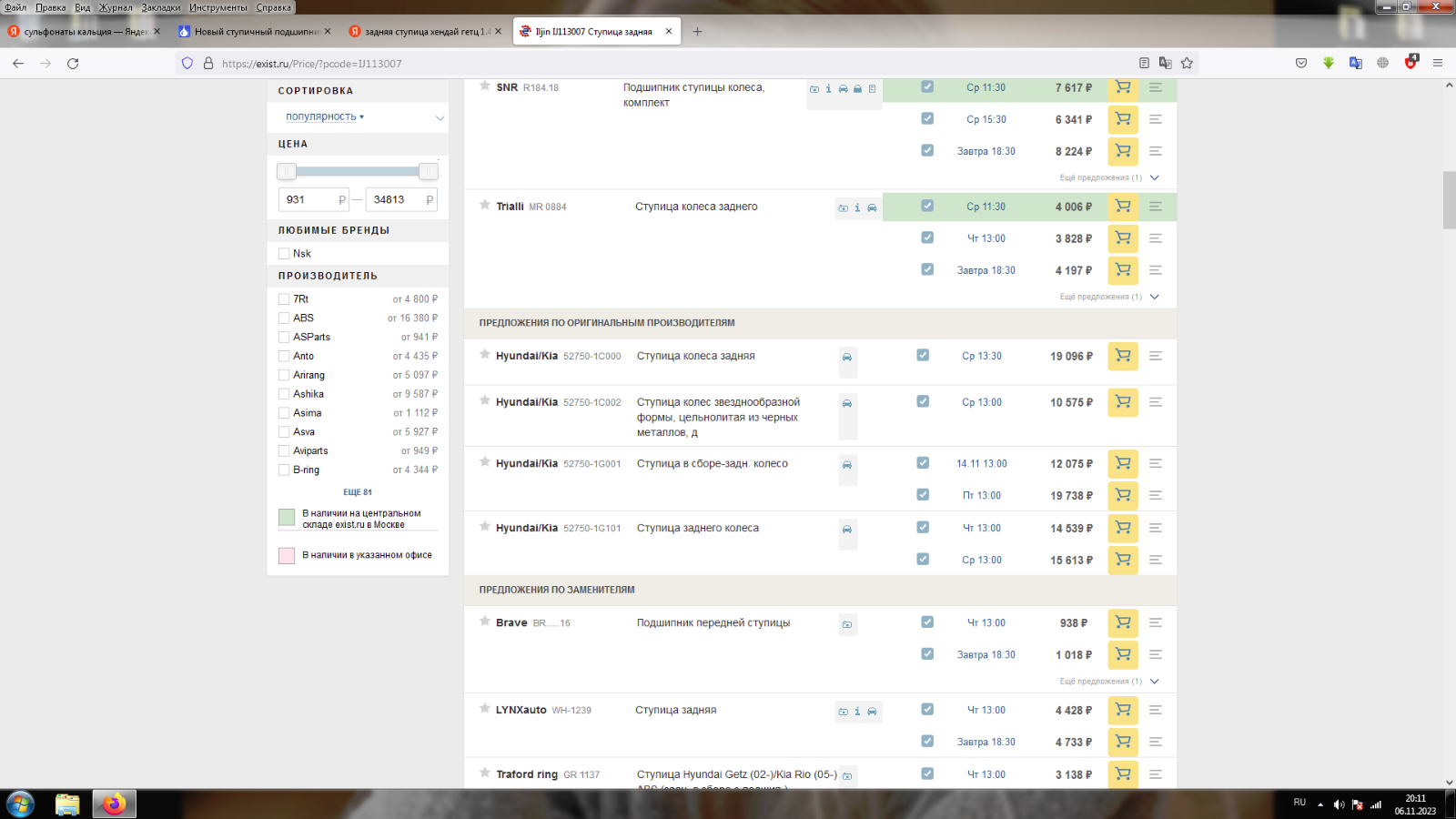Open reader view icon in address bar

click(x=1144, y=63)
